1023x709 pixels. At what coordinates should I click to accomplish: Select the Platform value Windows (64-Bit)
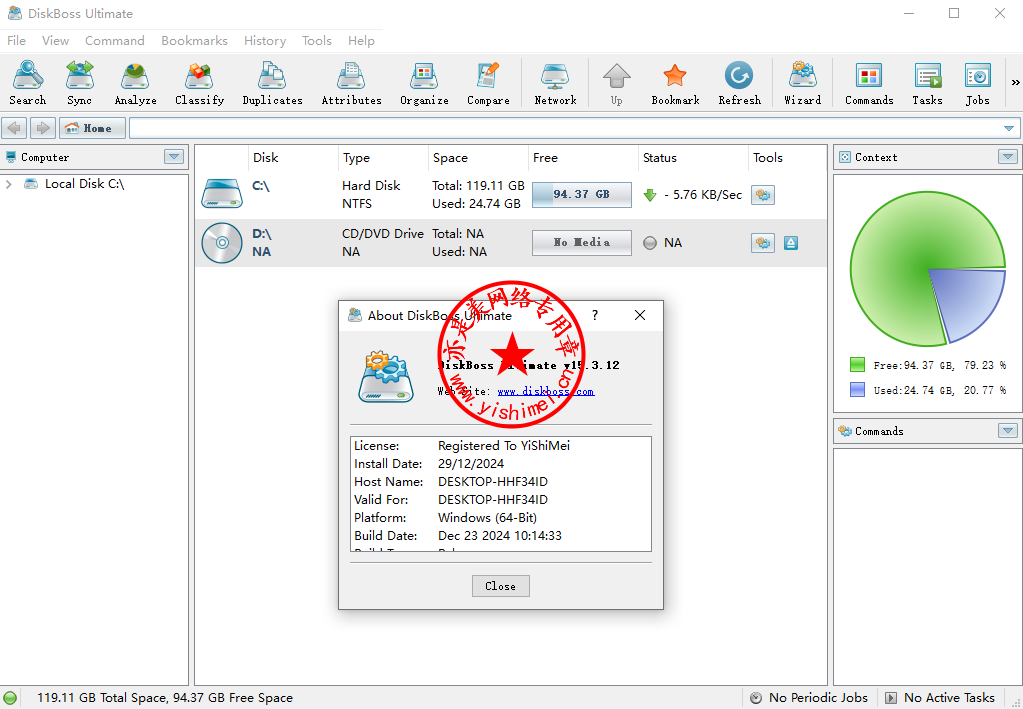487,518
